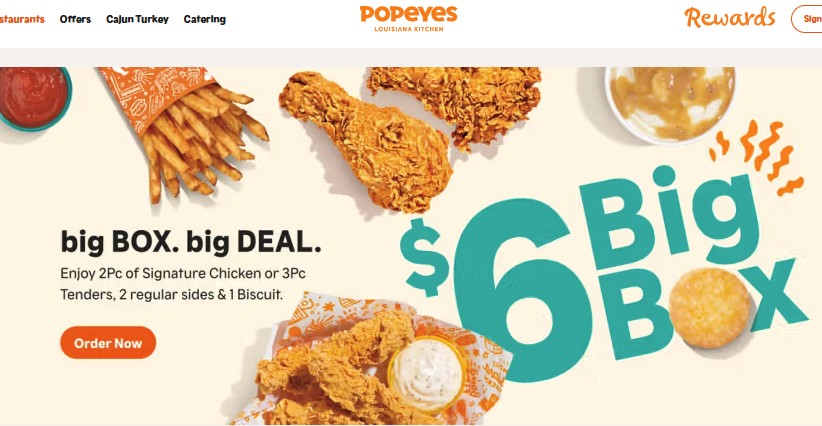
Task: Click the big BOX. big DEAL. headline
Action: click(191, 242)
